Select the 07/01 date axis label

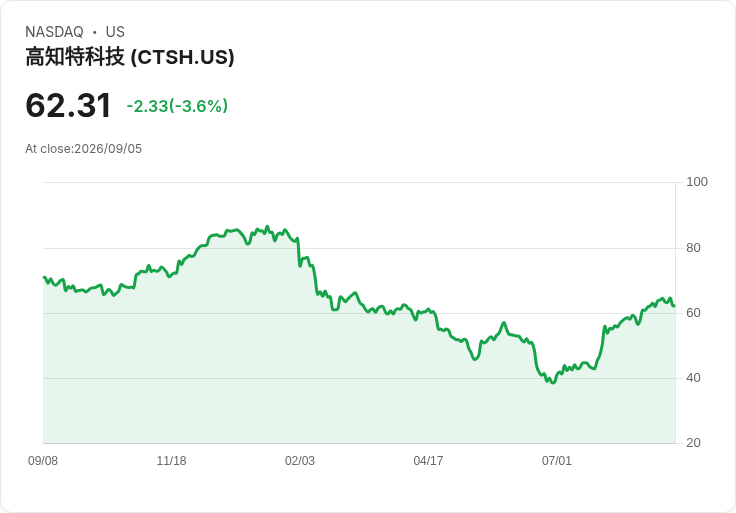pyautogui.click(x=557, y=460)
